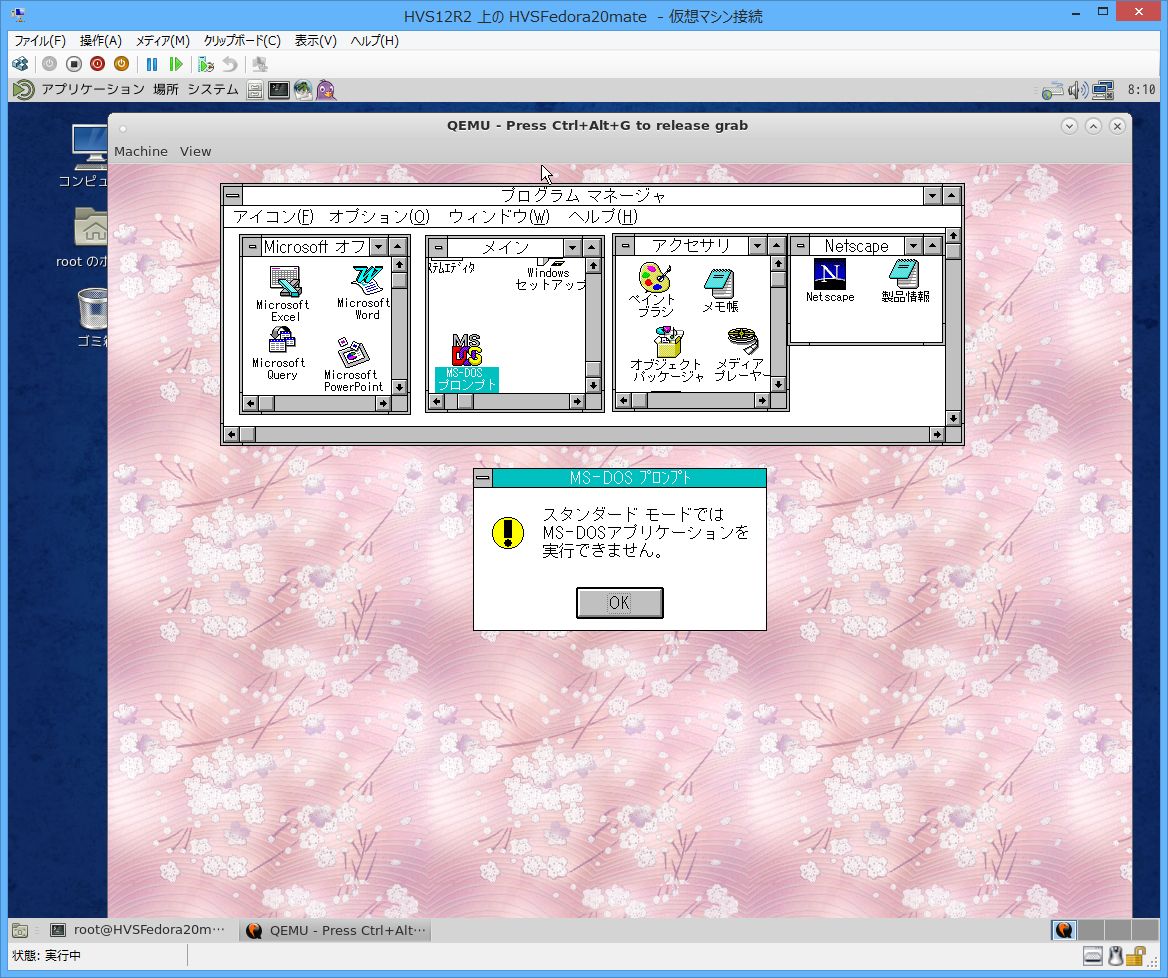Click Microsoft Office group horizontal scroll right arrow
This screenshot has height=978, width=1168.
(x=383, y=403)
